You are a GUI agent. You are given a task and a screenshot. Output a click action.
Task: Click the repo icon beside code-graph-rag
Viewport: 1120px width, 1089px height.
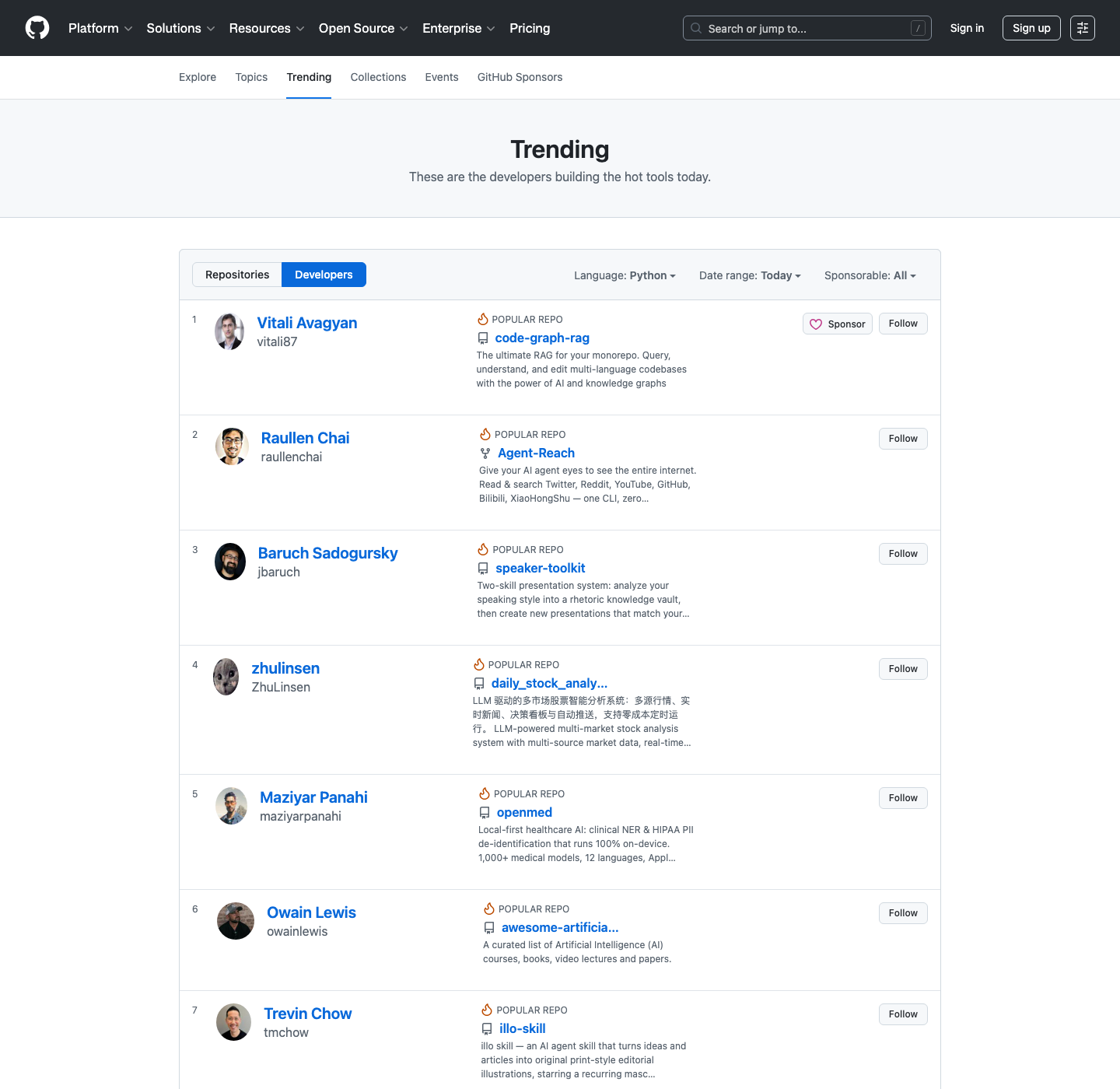(x=483, y=338)
